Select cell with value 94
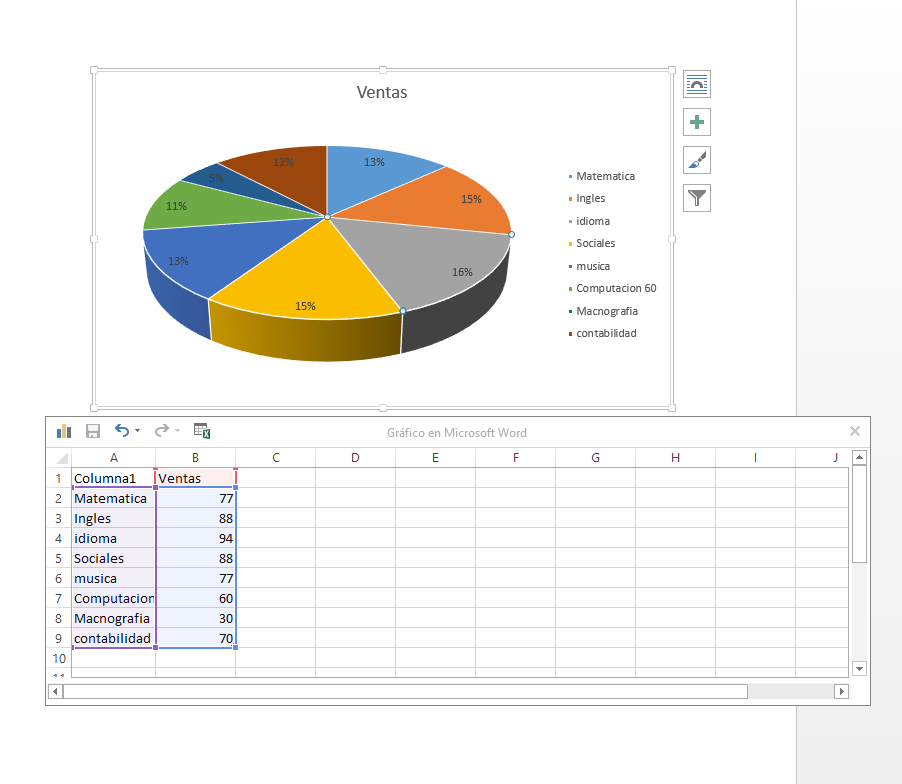Screen dimensions: 902x784 click(196, 538)
